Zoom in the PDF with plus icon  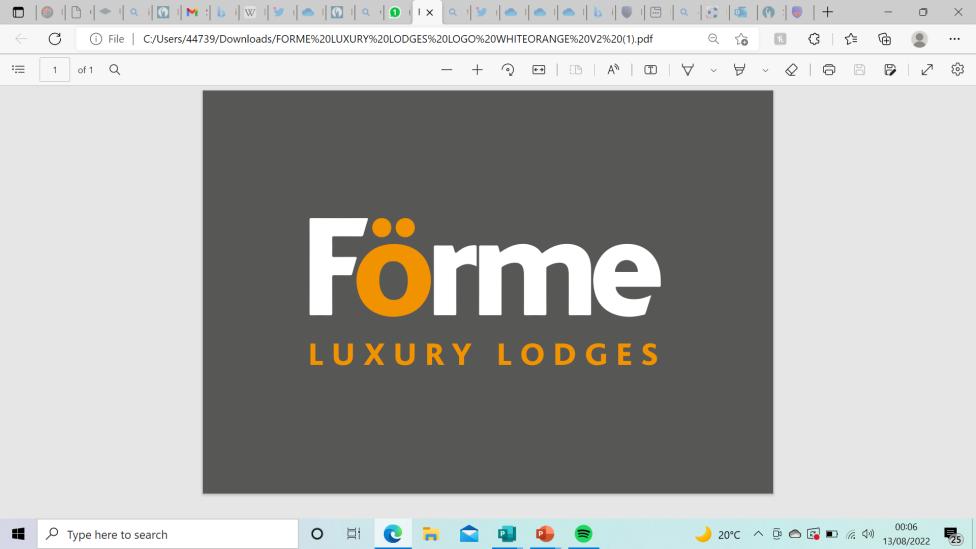[x=477, y=70]
